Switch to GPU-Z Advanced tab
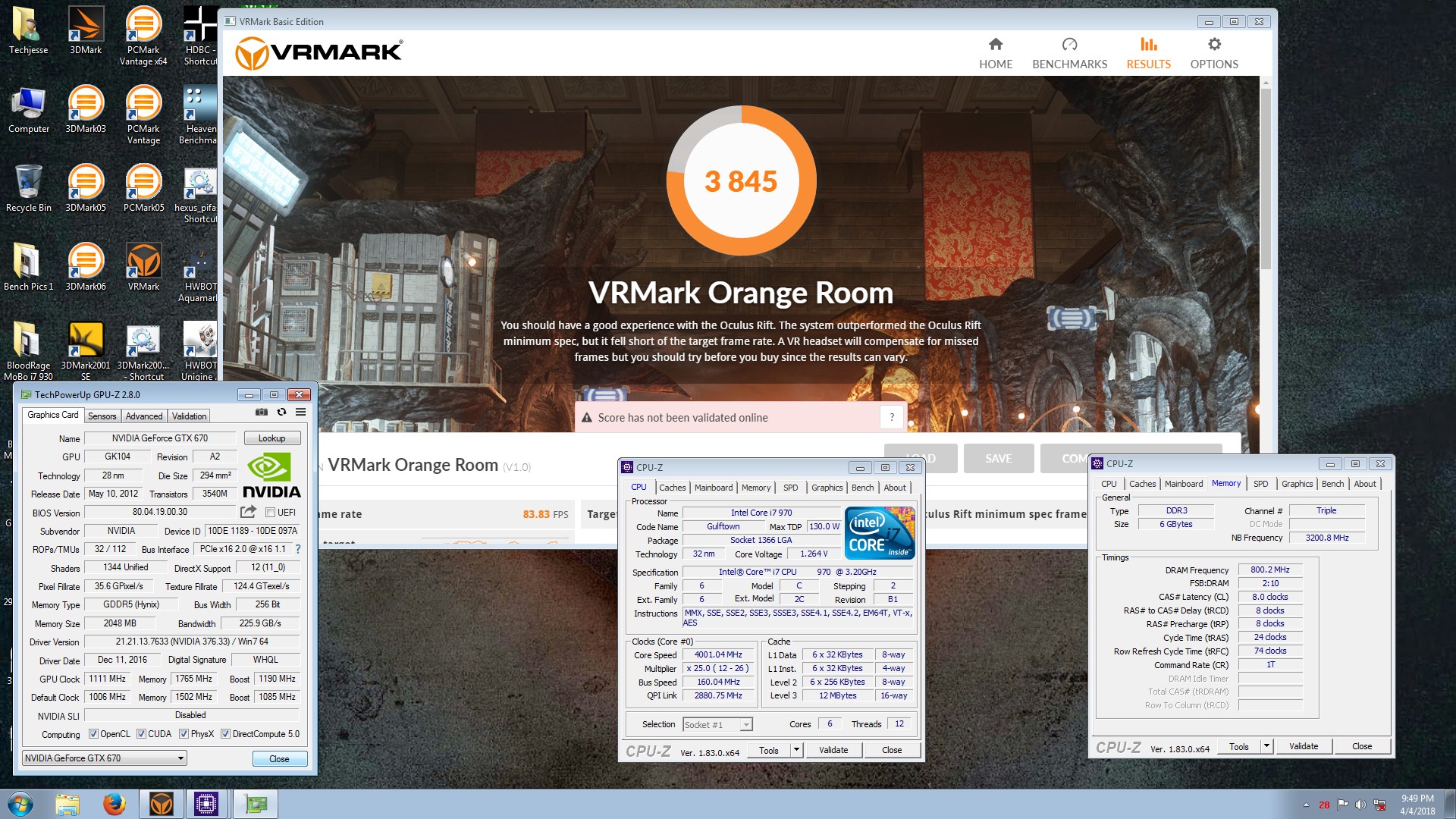Screen dimensions: 1456x819 [x=144, y=416]
